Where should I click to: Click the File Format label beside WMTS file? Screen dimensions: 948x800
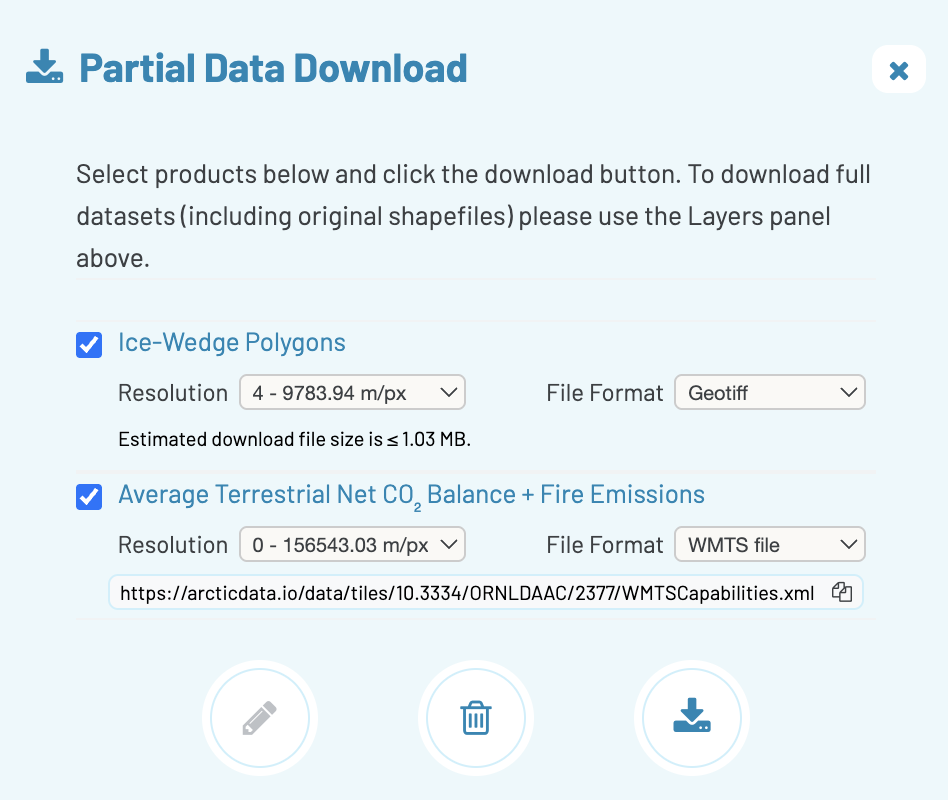pos(605,545)
